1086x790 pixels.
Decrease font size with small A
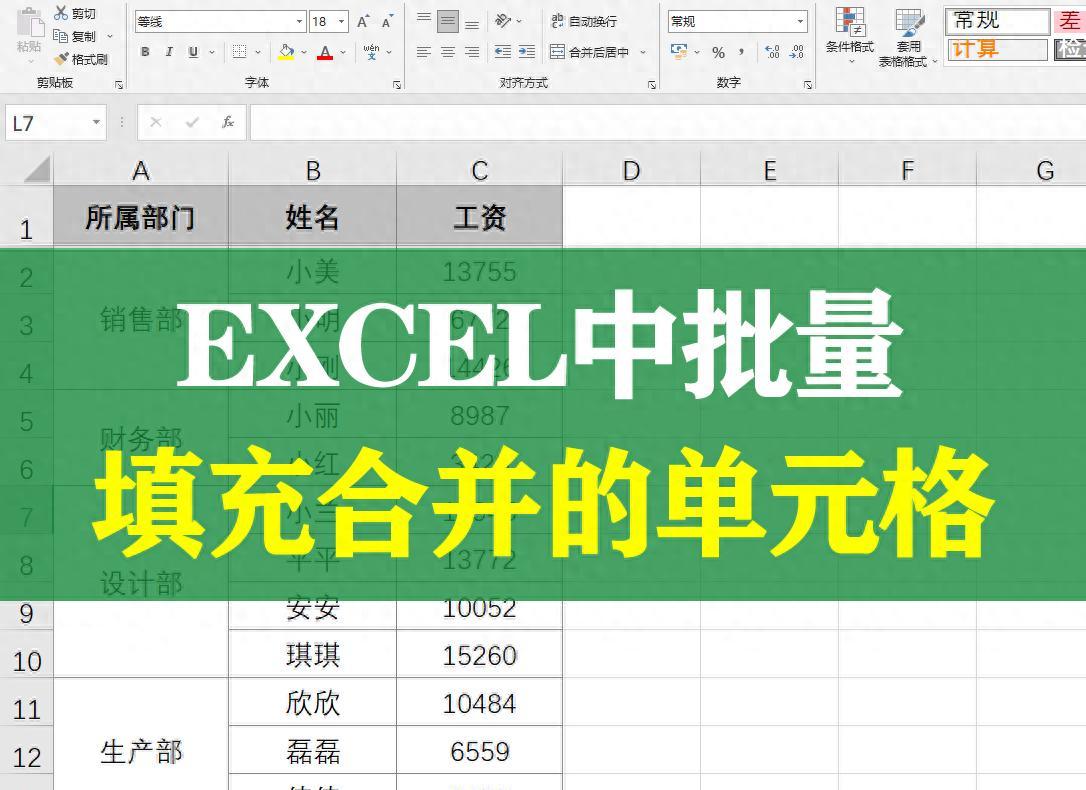[387, 21]
